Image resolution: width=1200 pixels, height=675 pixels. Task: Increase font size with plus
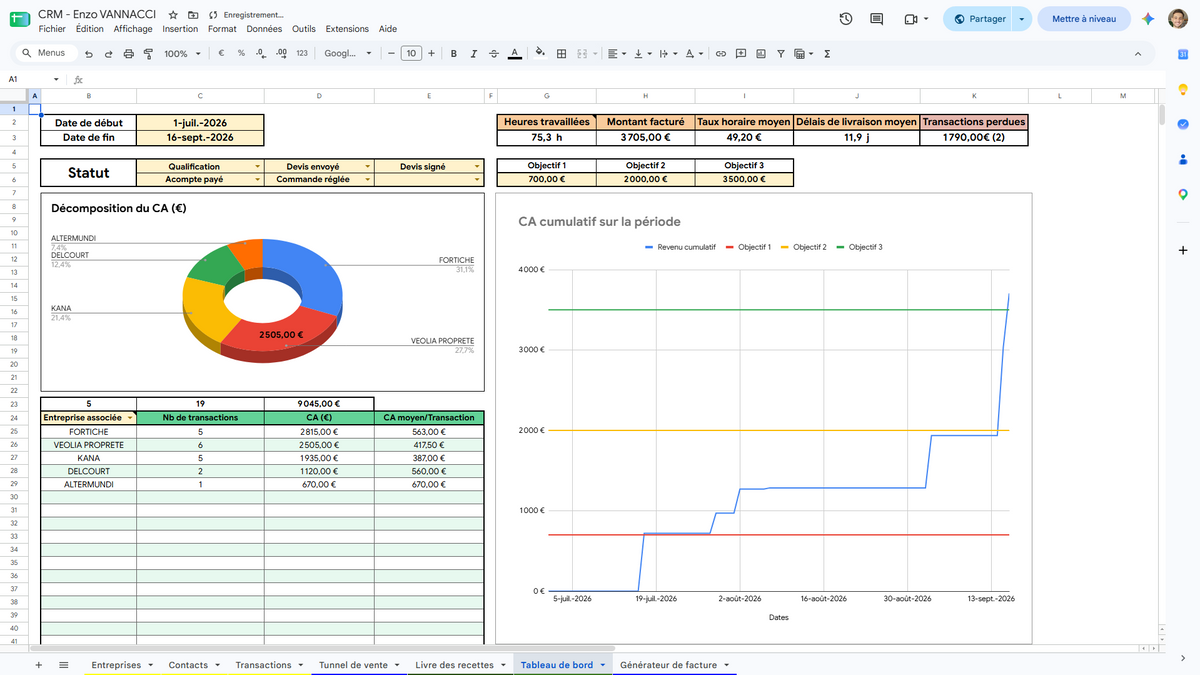click(431, 54)
